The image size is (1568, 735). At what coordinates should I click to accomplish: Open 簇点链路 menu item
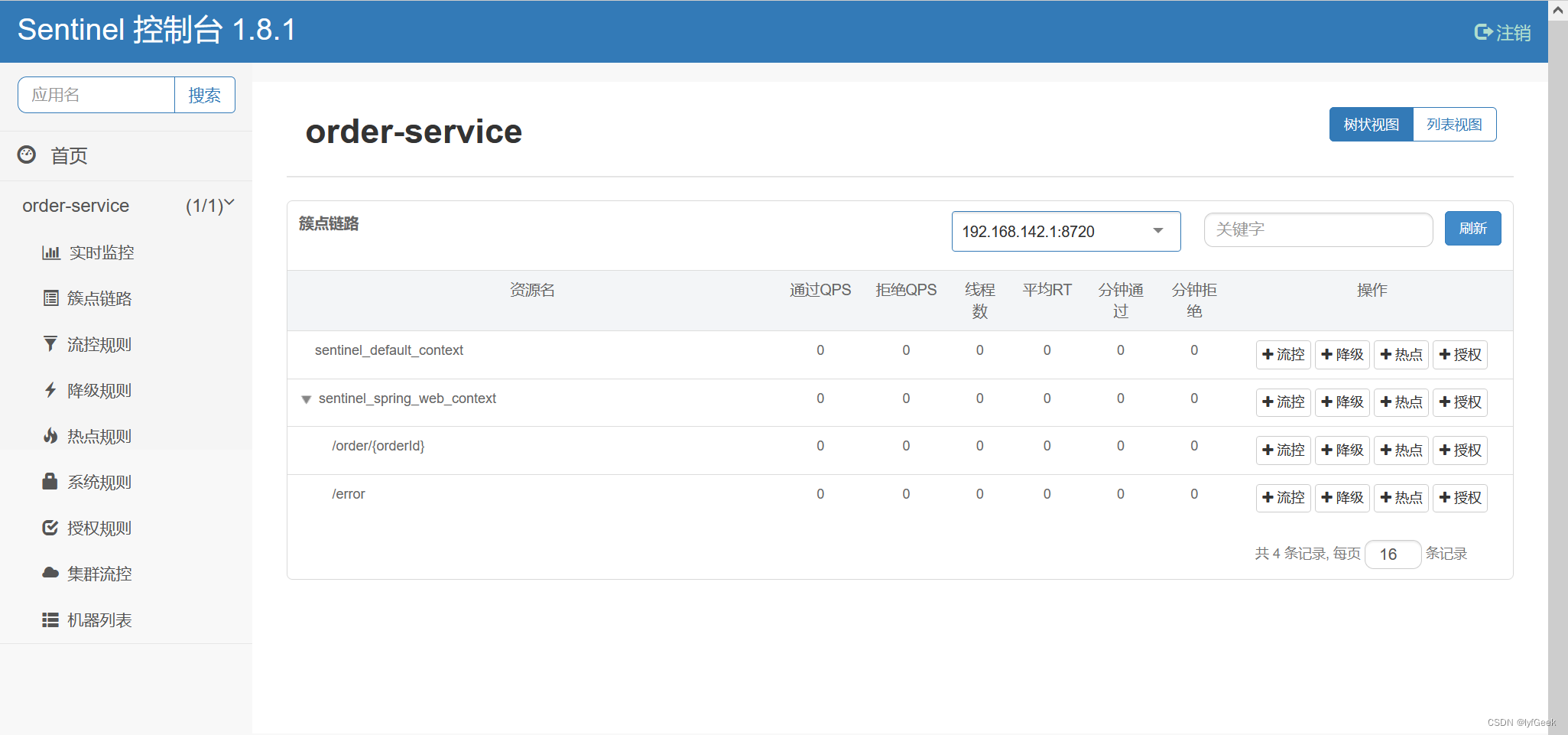99,298
